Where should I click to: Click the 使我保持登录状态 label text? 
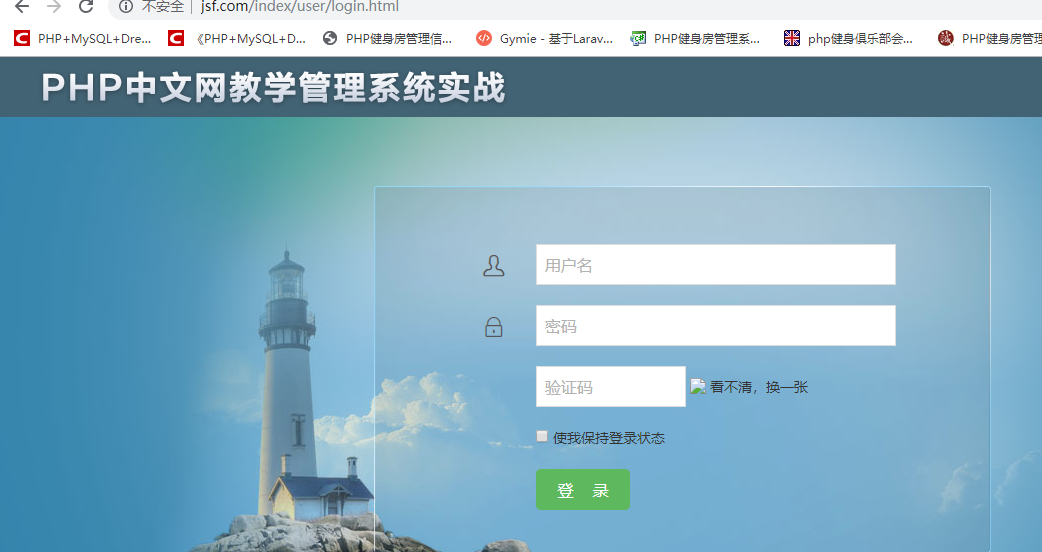pyautogui.click(x=609, y=438)
